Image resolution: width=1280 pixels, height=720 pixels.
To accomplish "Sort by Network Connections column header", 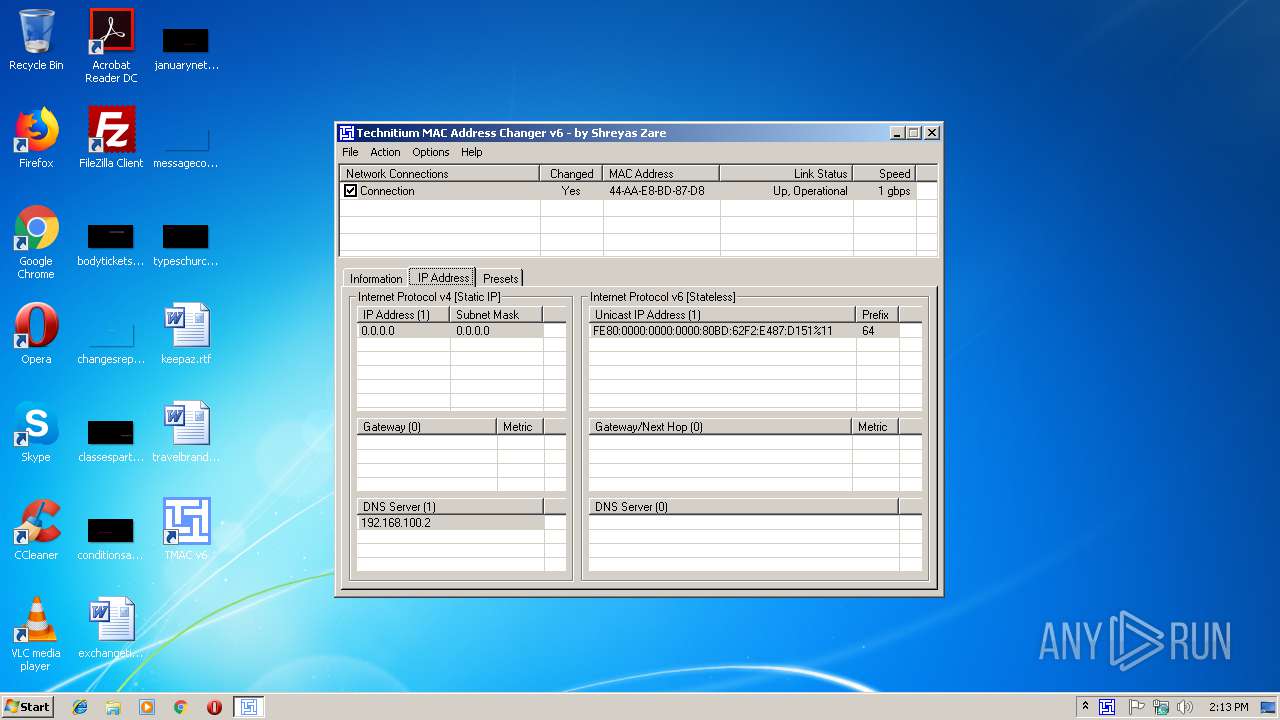I will tap(440, 174).
